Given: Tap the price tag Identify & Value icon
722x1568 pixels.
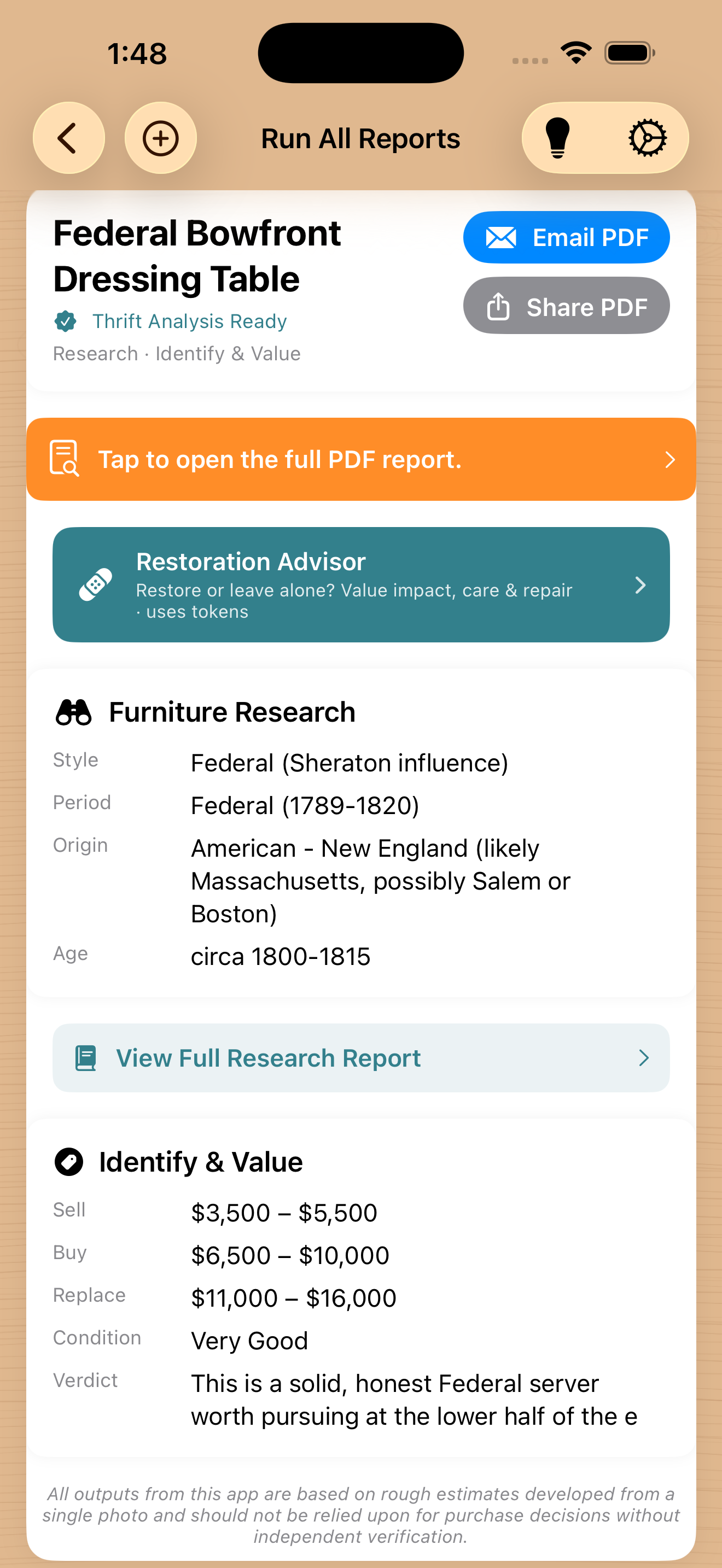Looking at the screenshot, I should tap(69, 1161).
